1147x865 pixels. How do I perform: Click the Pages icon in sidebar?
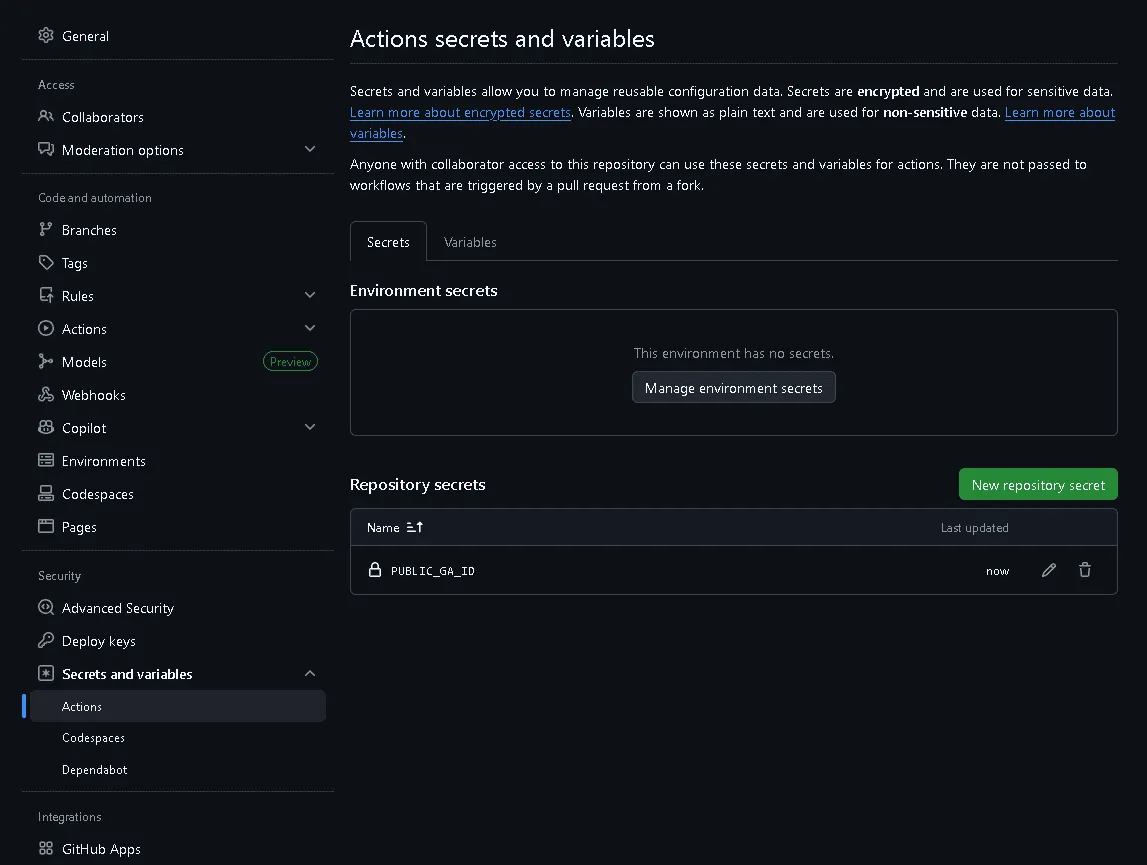click(46, 527)
